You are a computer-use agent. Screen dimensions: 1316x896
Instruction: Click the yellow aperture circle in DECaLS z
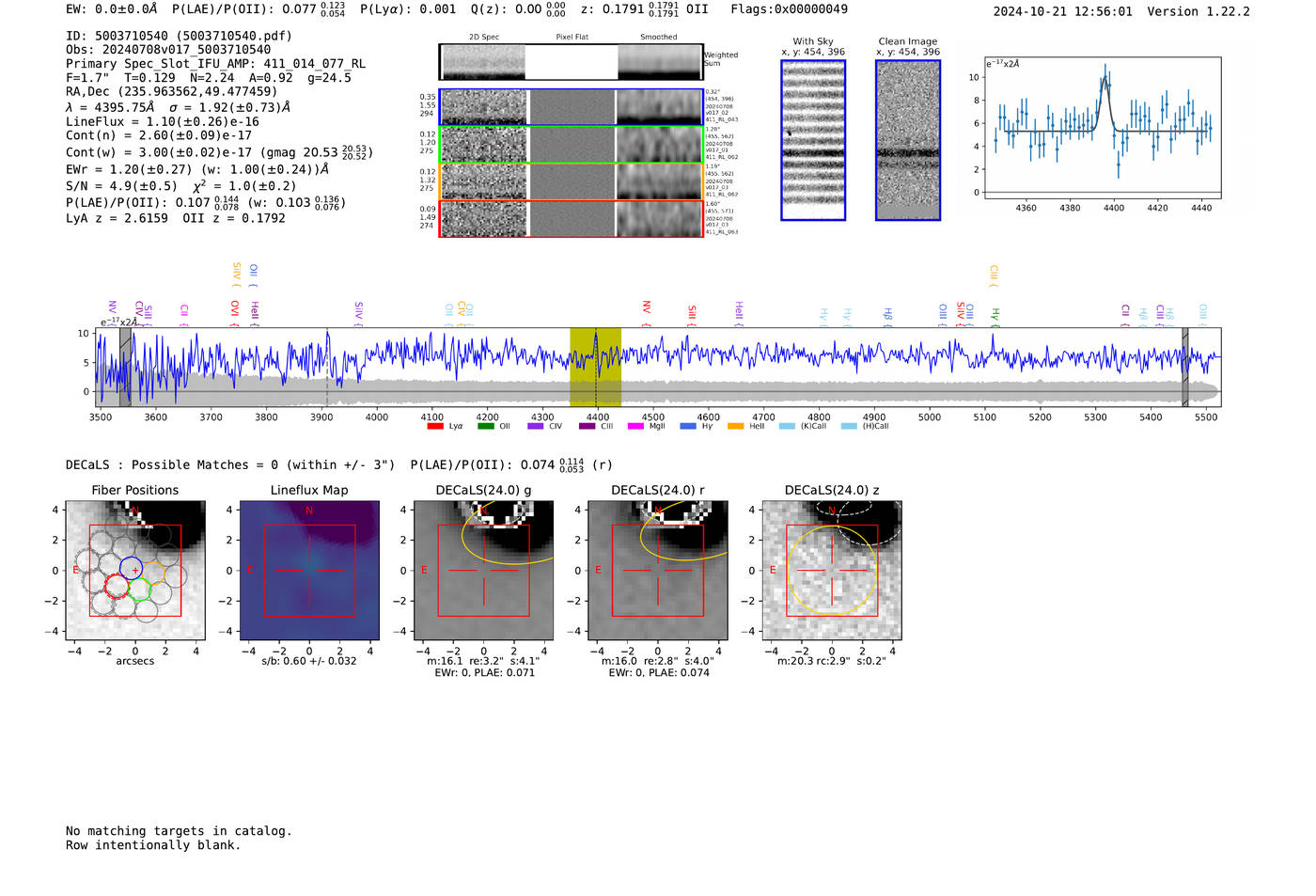(x=832, y=571)
